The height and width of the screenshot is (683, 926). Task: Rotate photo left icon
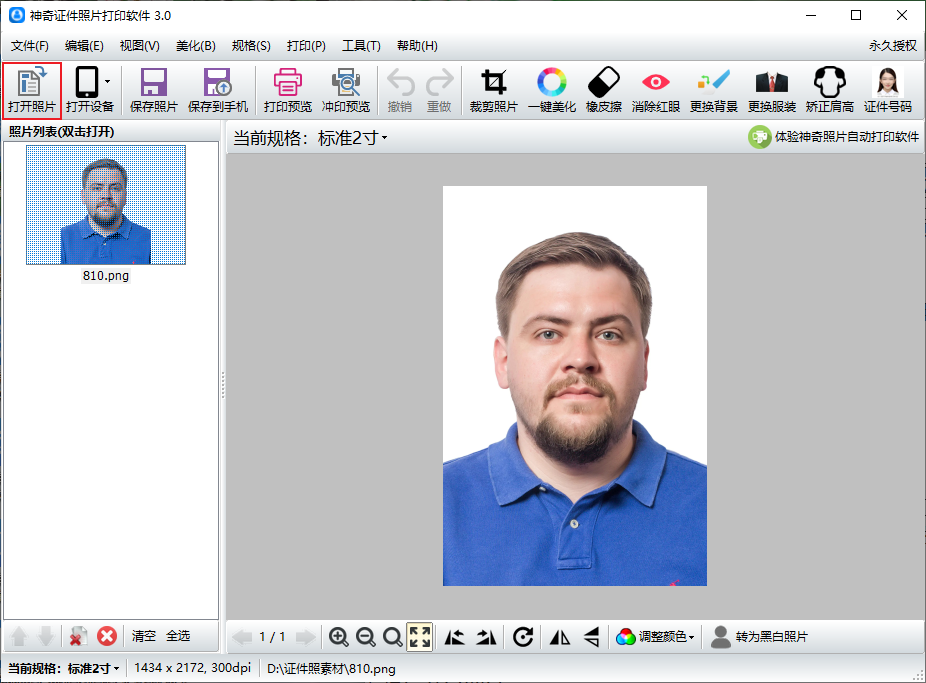point(454,637)
